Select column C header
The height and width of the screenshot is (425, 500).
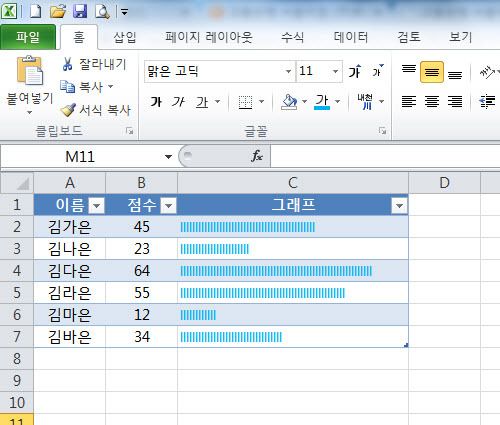click(x=293, y=183)
